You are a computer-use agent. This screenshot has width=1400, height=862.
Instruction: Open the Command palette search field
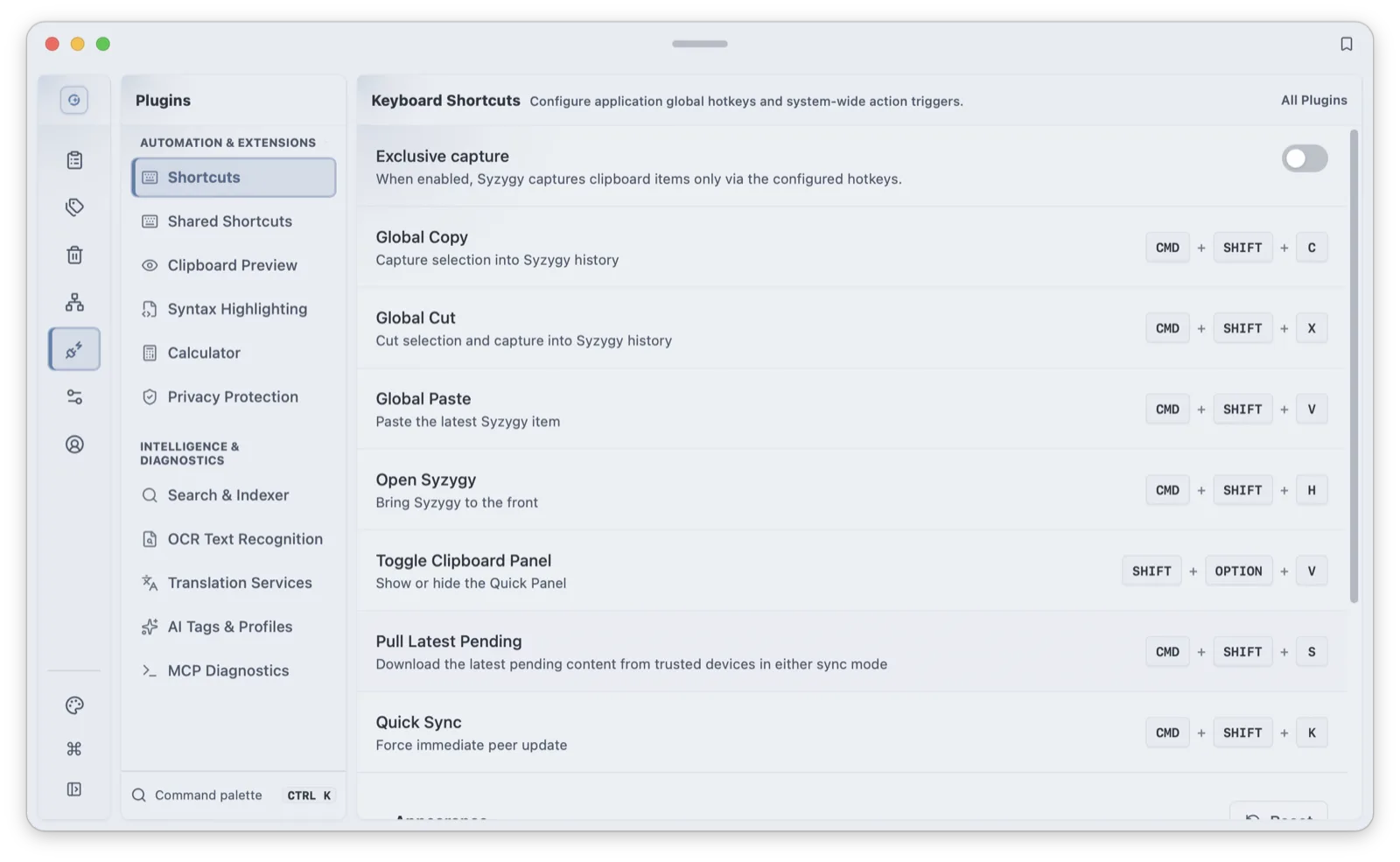click(234, 795)
